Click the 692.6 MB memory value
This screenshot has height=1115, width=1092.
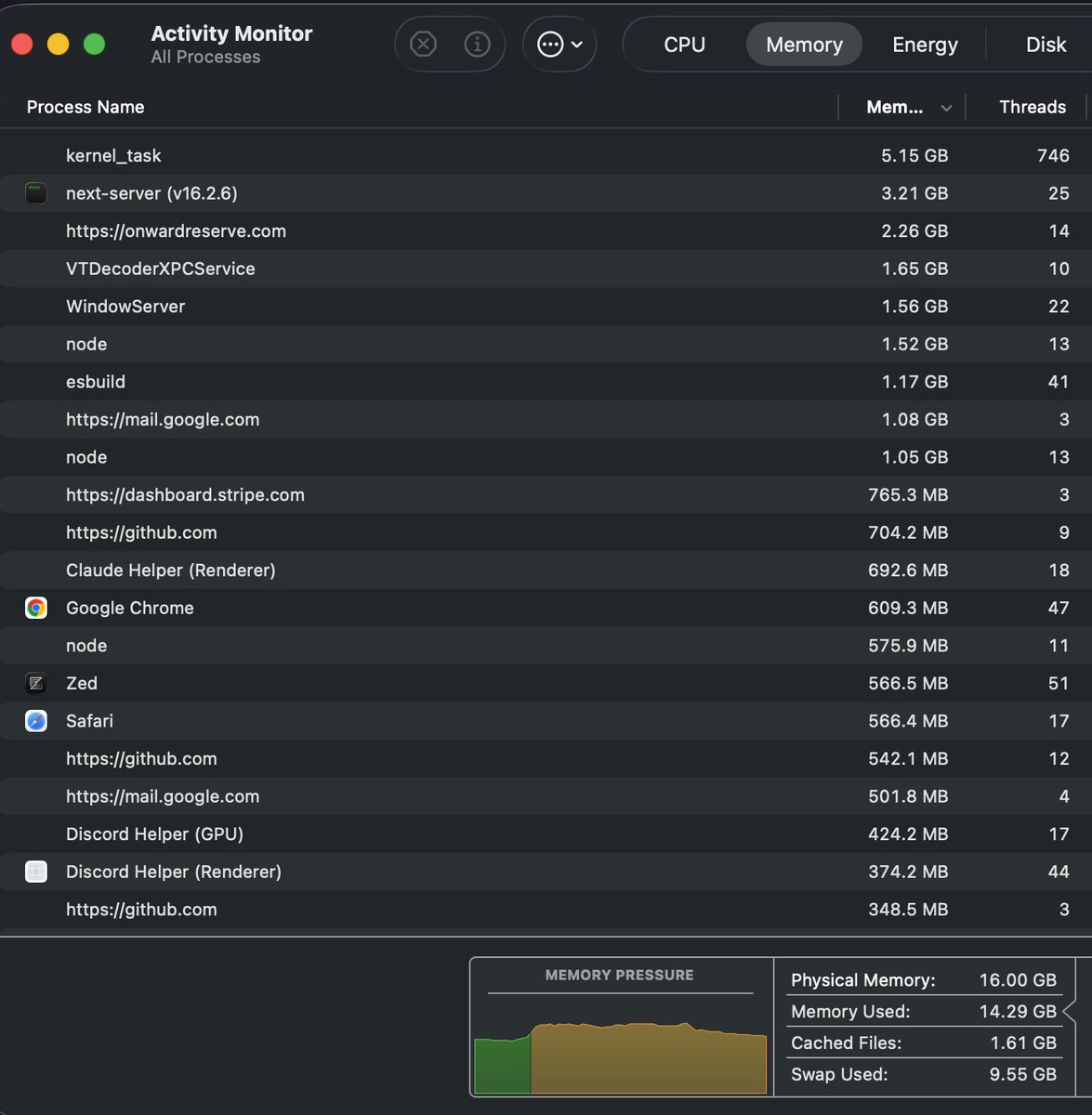pos(908,570)
